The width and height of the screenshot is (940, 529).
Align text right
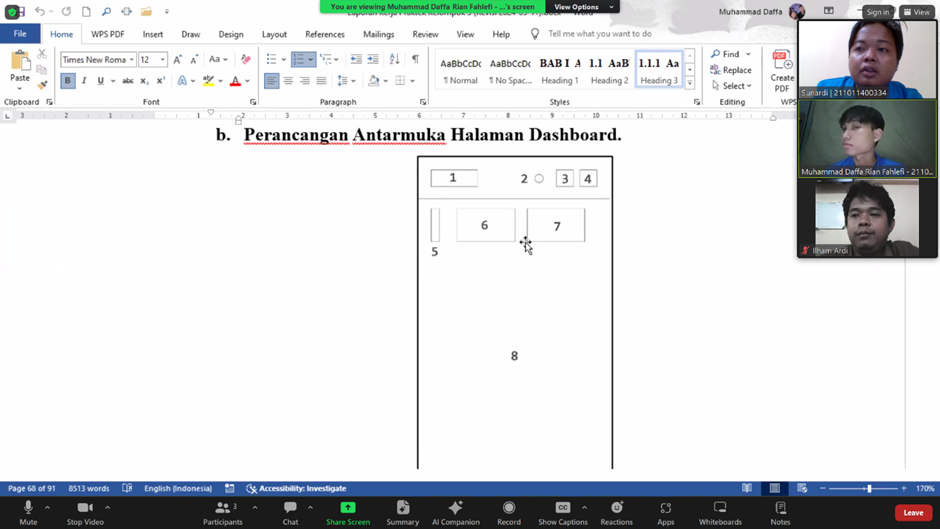305,80
